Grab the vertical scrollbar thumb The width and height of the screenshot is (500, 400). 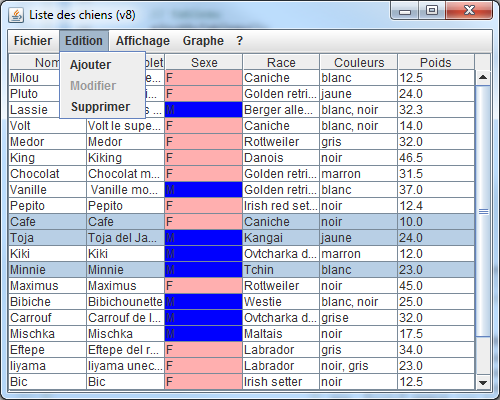point(483,211)
